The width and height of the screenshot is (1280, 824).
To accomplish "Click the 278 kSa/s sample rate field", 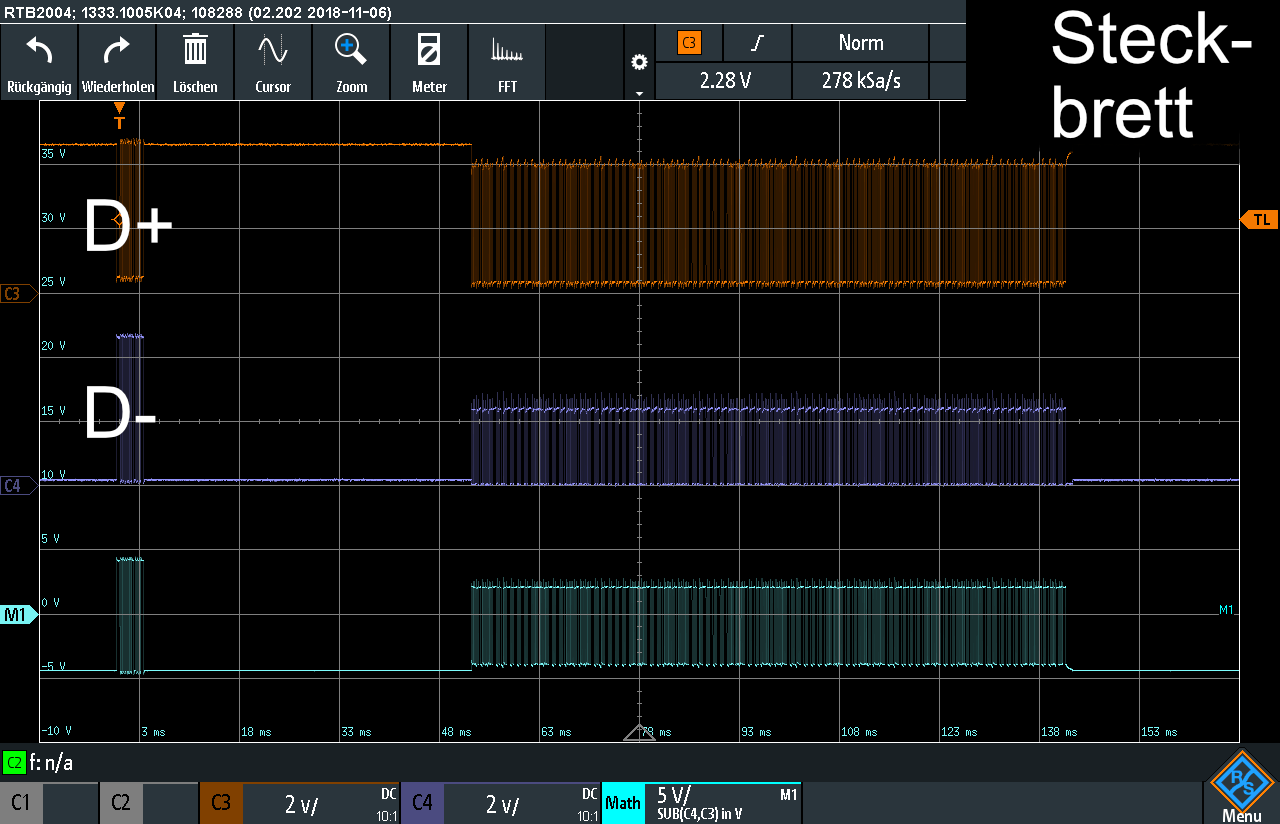I will [x=860, y=81].
